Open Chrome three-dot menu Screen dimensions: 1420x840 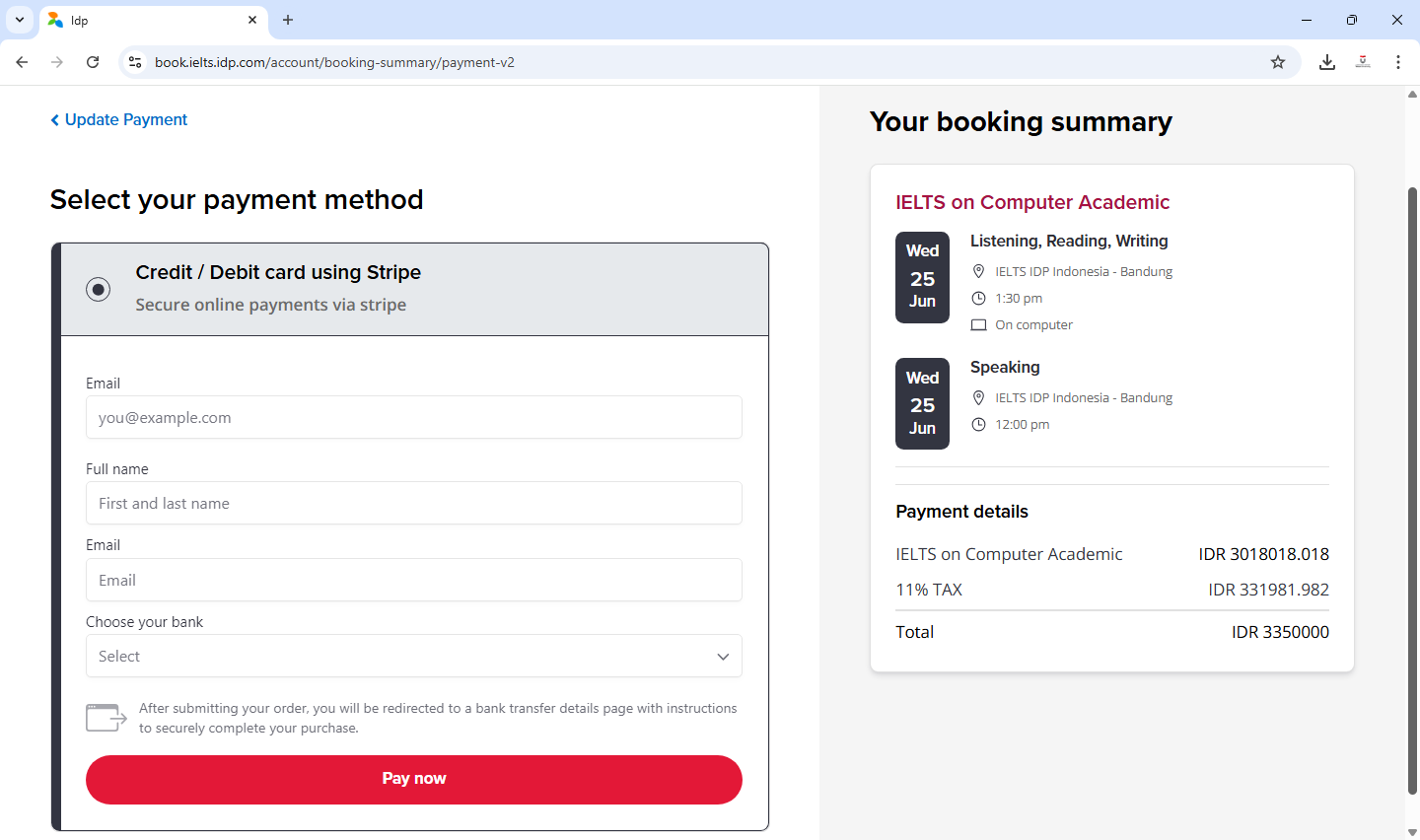tap(1398, 62)
